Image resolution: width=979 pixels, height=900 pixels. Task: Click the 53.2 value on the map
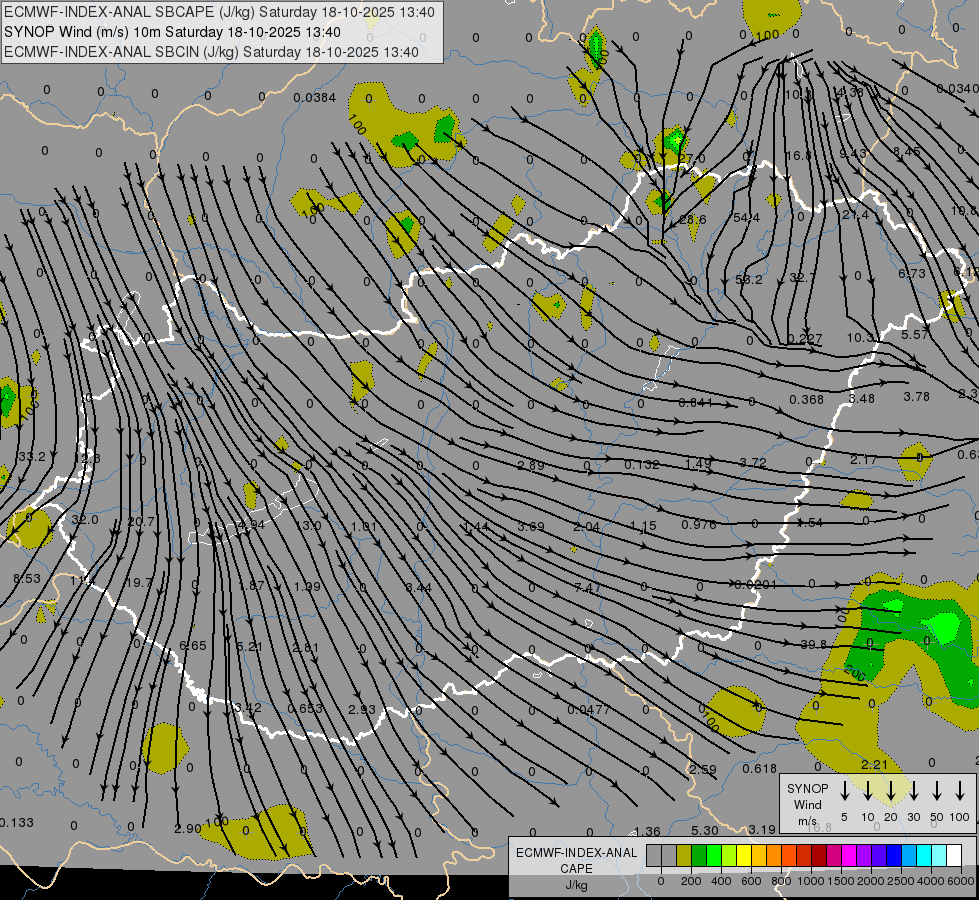749,279
